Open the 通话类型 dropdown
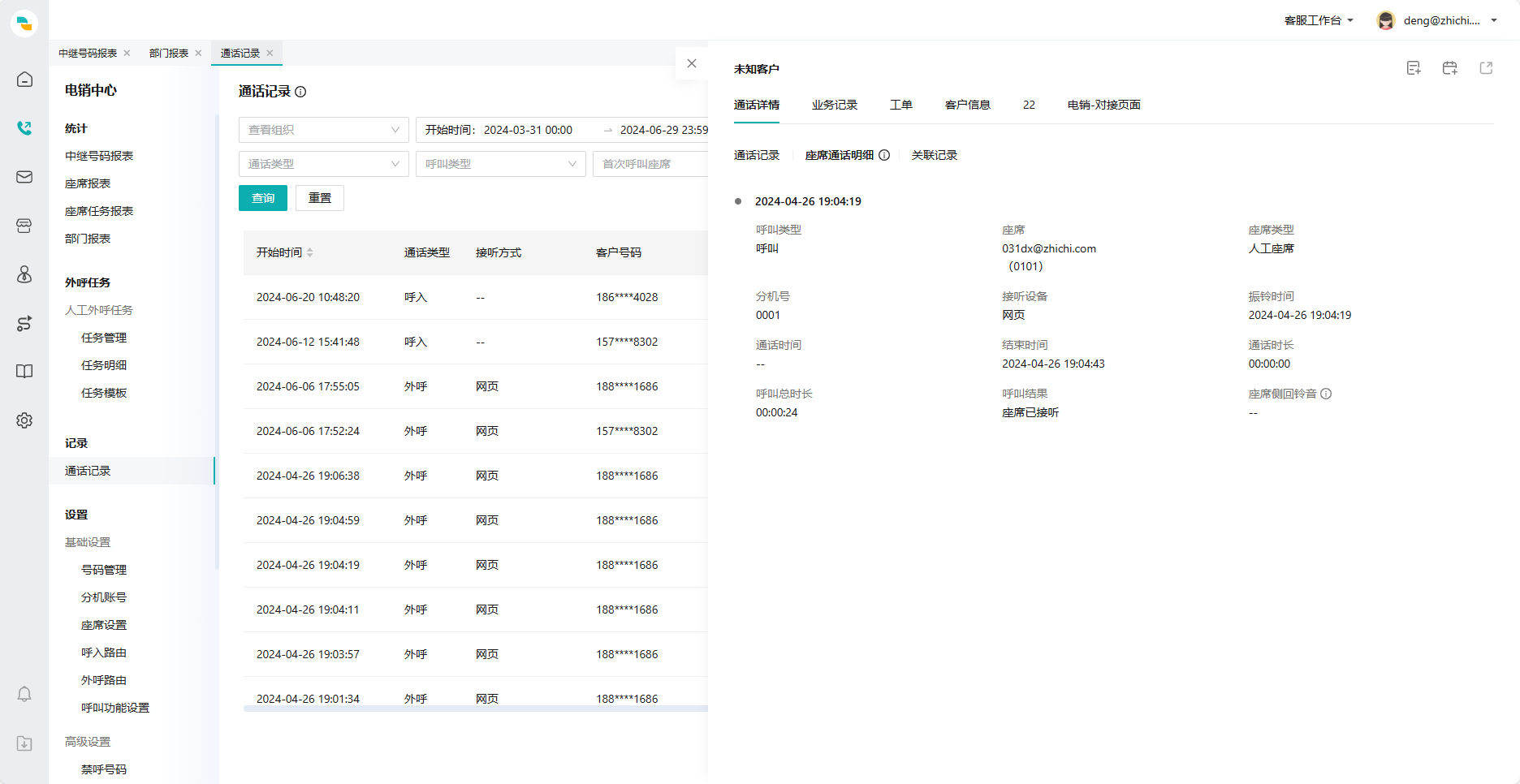 tap(324, 164)
